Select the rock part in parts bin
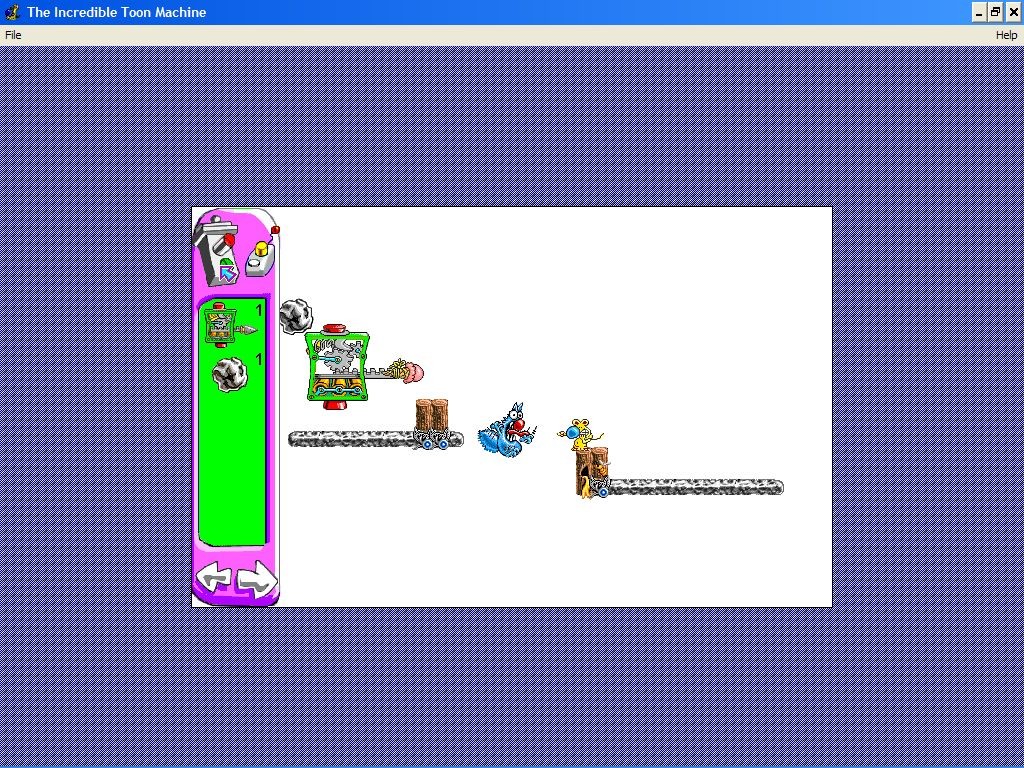The image size is (1024, 768). coord(229,374)
